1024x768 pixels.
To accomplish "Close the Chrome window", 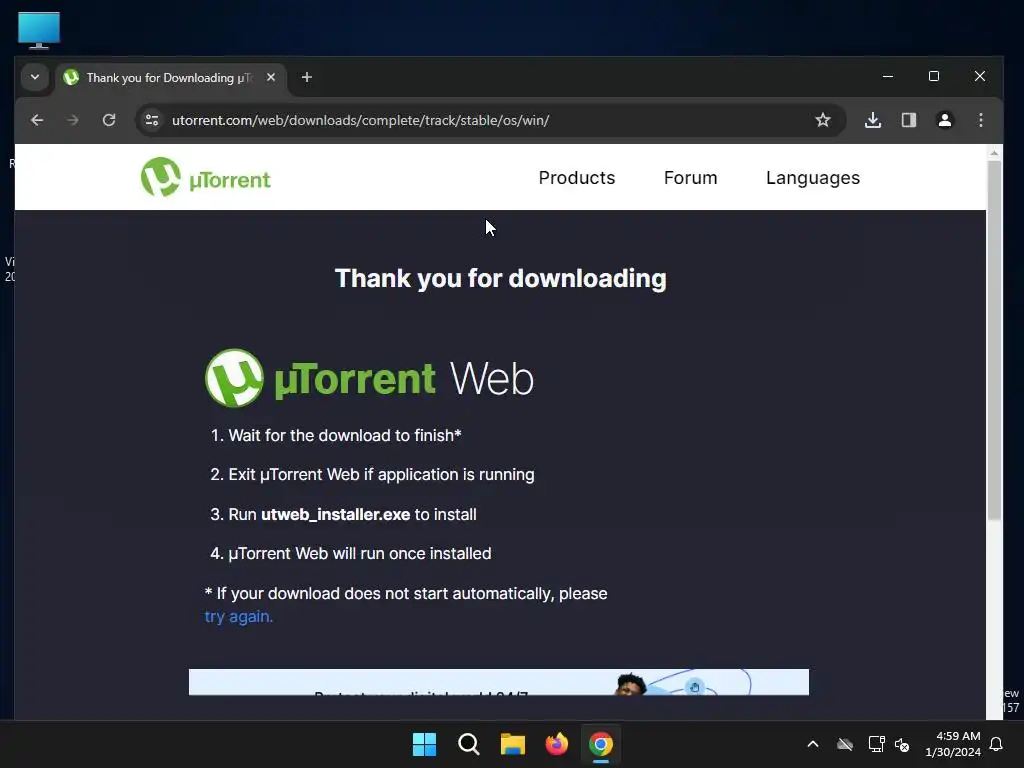I will click(980, 76).
